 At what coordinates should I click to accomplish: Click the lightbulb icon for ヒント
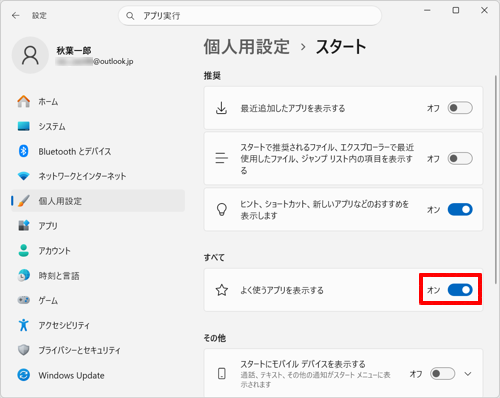(222, 209)
